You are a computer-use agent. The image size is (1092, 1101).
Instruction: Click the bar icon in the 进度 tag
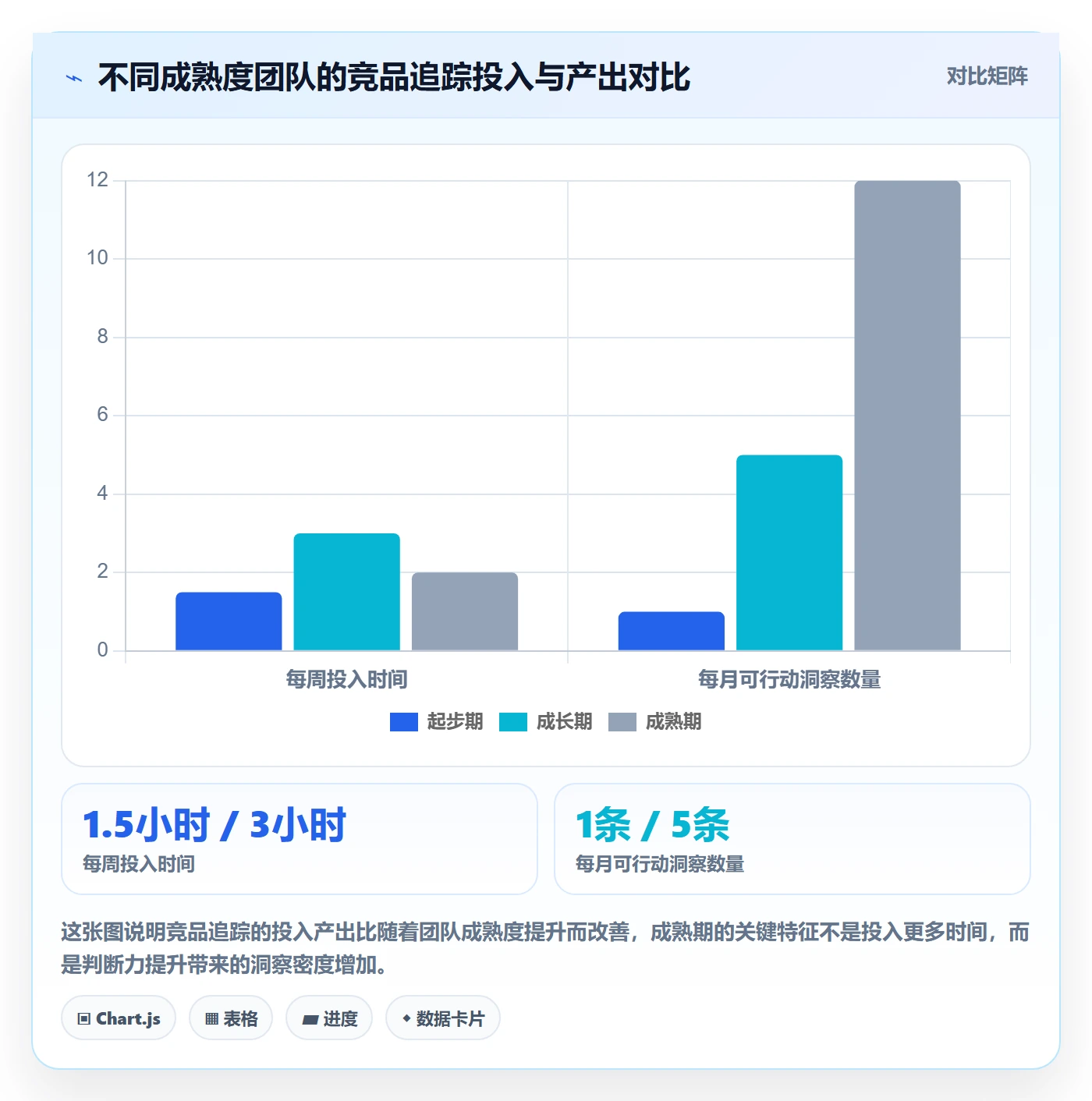pos(310,1019)
